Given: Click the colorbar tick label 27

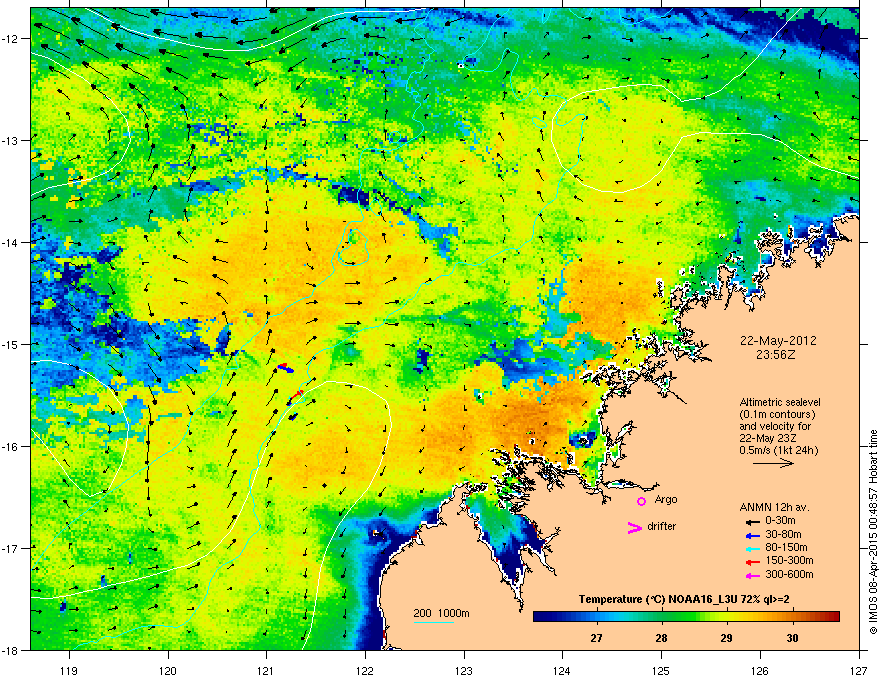Looking at the screenshot, I should pyautogui.click(x=597, y=638).
